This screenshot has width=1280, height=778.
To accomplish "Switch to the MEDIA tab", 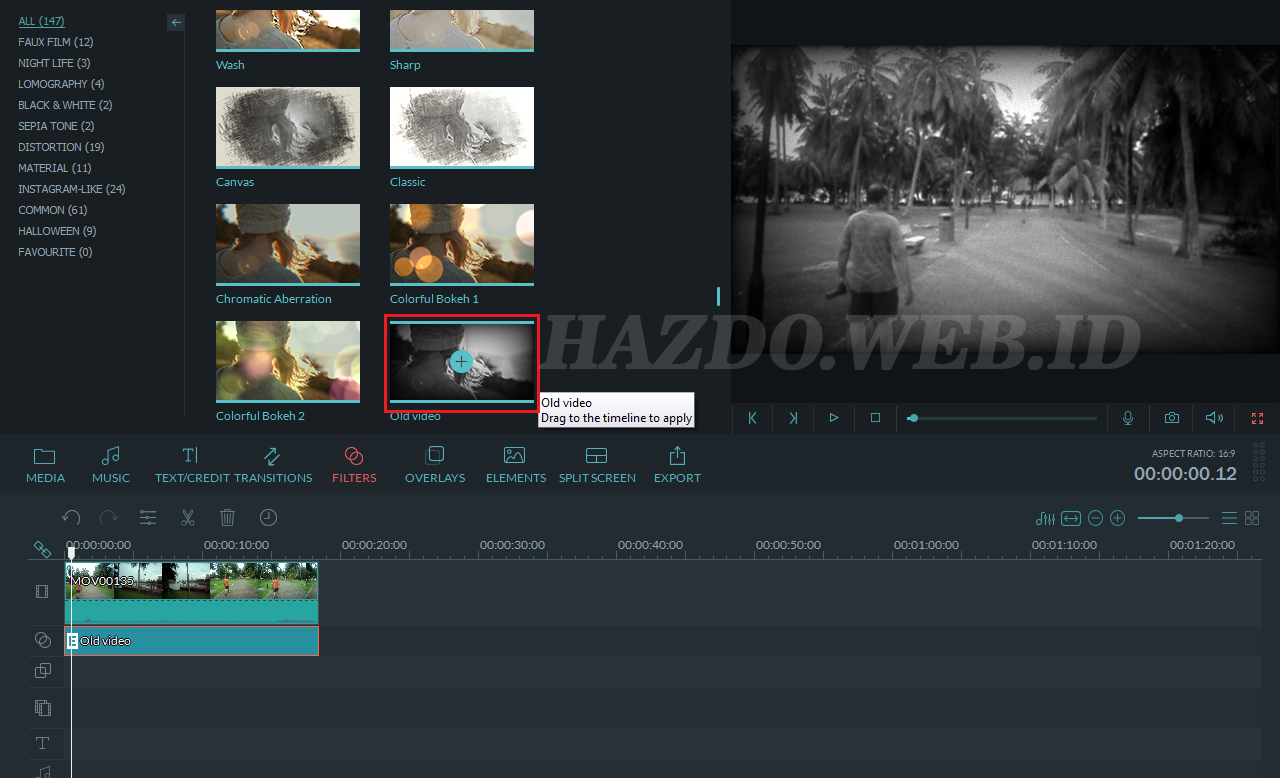I will pyautogui.click(x=45, y=465).
